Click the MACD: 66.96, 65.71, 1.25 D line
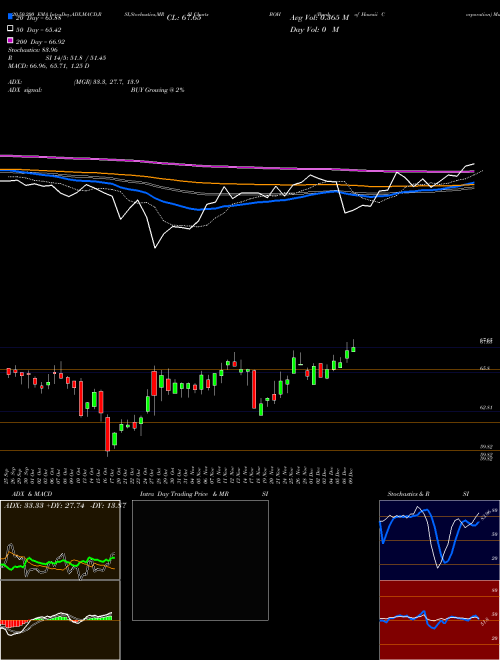Screen dimensions: 500x660 48,66
